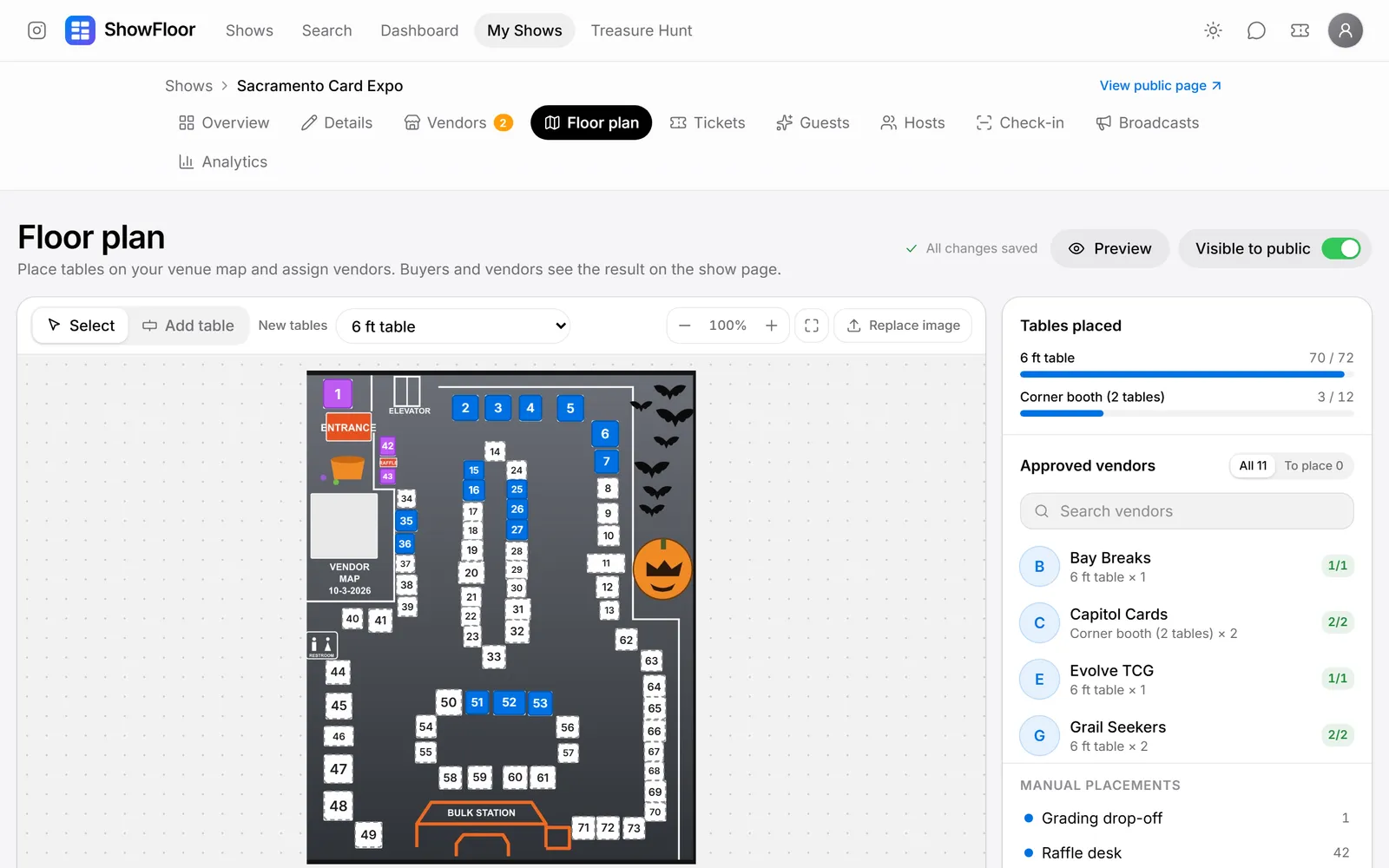Click the 6 ft table progress bar

point(1187,375)
